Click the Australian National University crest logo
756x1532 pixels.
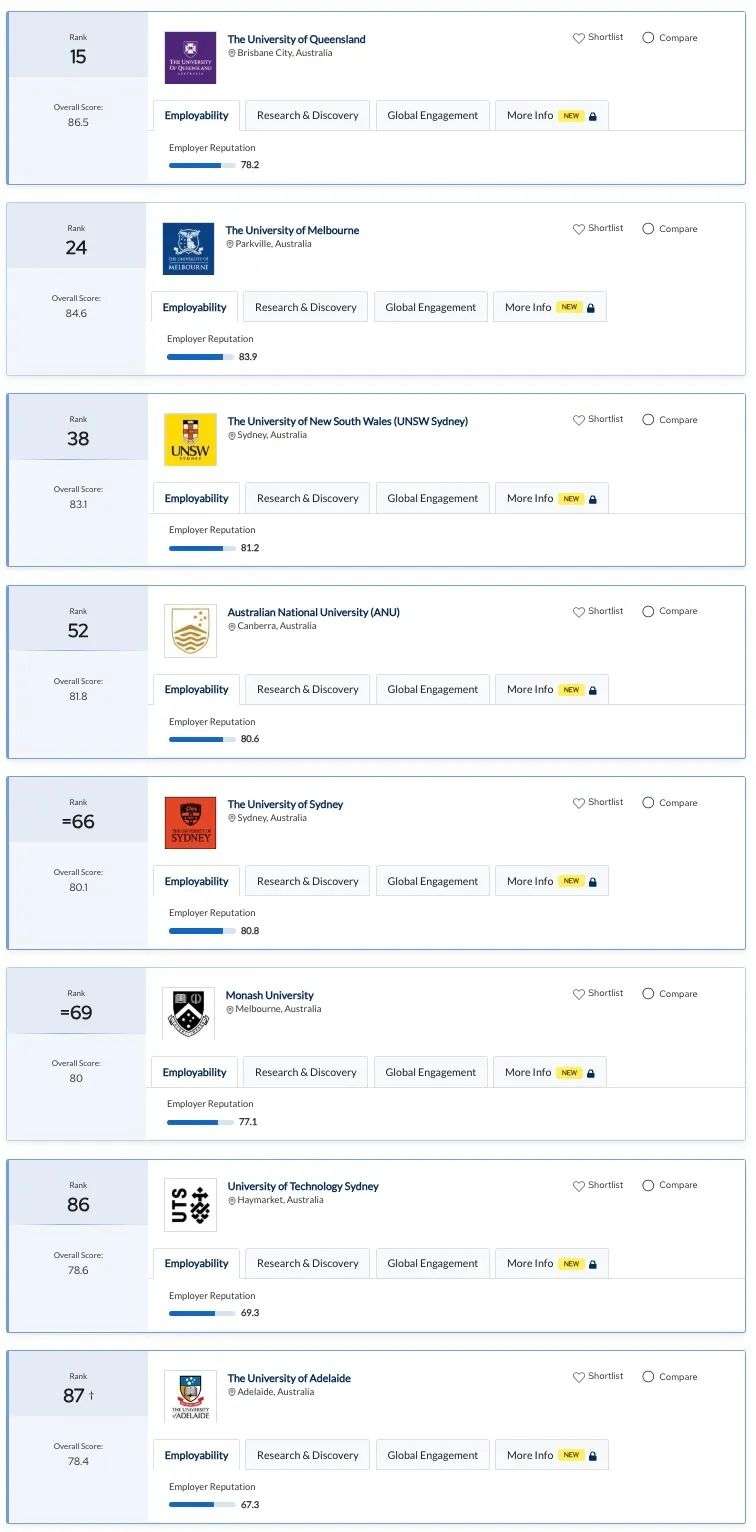pos(190,631)
